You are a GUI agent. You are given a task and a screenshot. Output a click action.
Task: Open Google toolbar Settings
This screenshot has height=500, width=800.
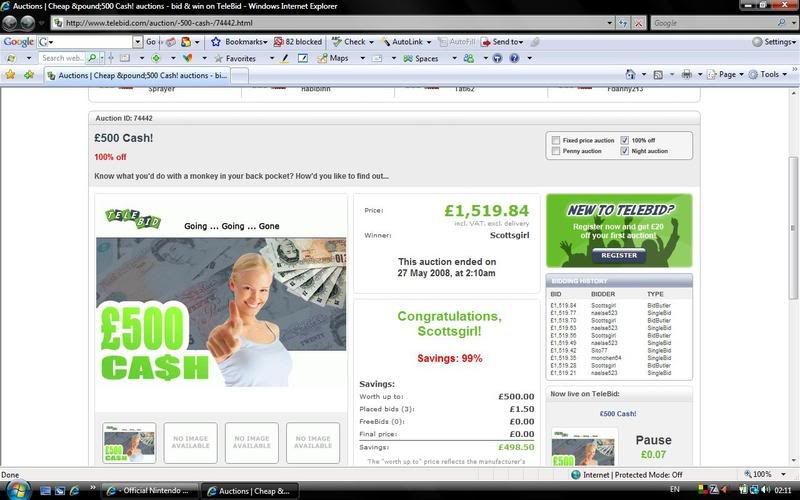coord(773,42)
